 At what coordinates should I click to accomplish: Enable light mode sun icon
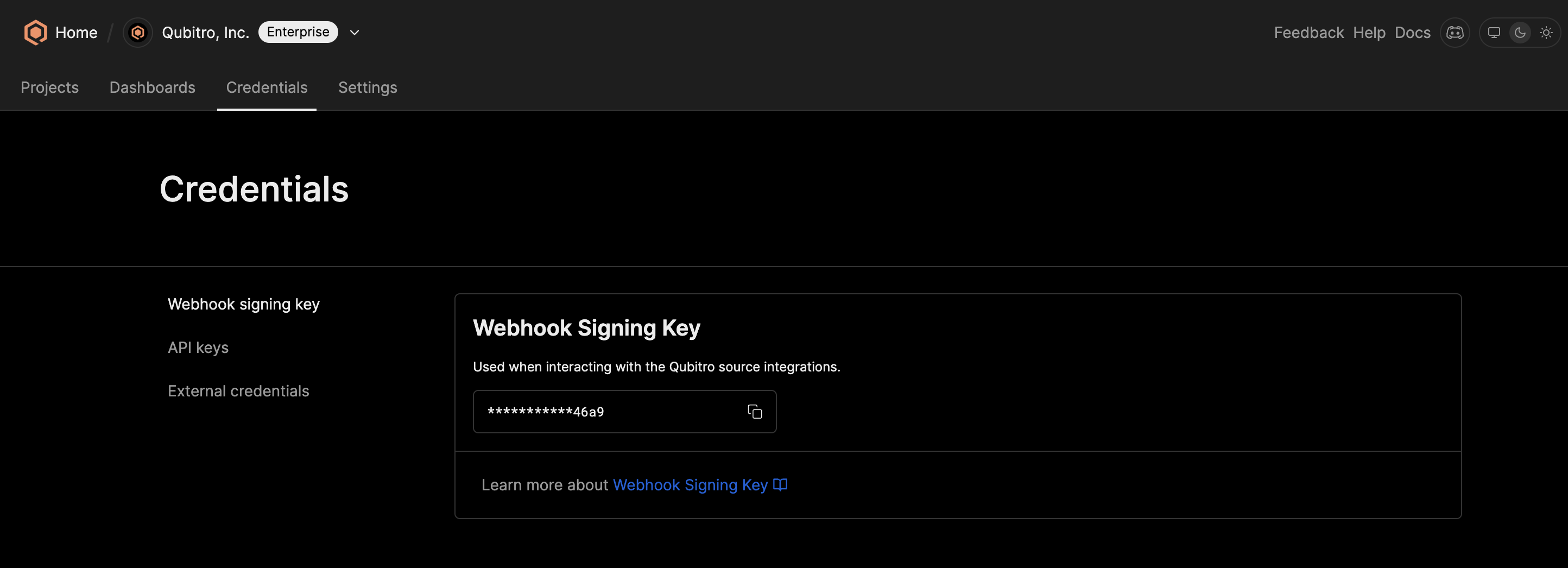click(1546, 32)
